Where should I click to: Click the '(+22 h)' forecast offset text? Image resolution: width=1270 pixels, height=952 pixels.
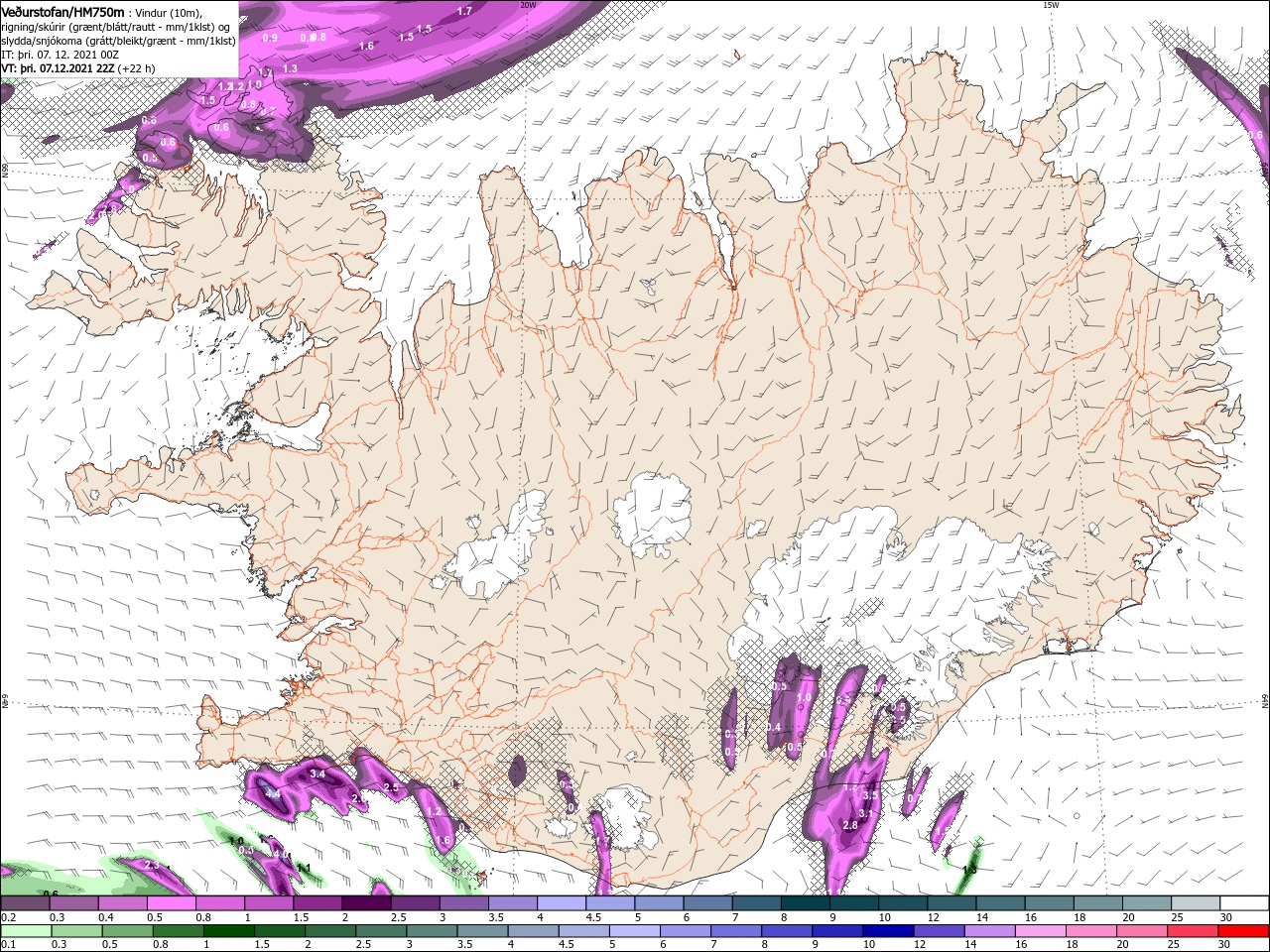click(x=137, y=68)
